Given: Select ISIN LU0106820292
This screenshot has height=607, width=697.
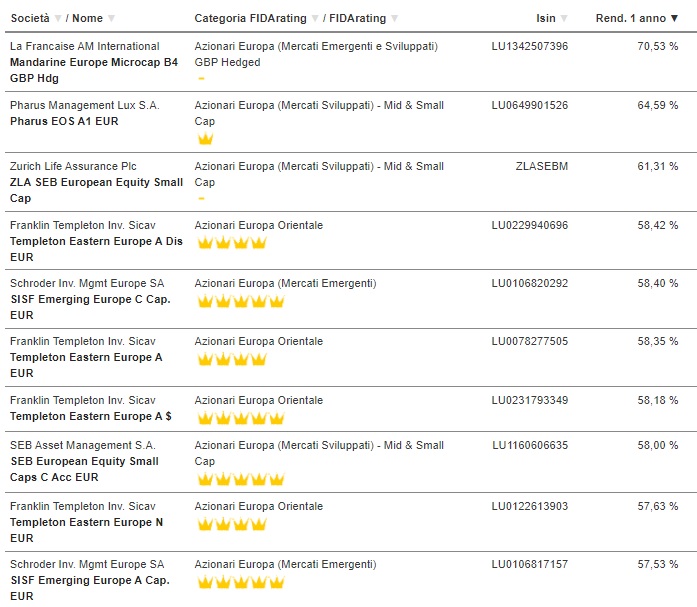Looking at the screenshot, I should (530, 283).
